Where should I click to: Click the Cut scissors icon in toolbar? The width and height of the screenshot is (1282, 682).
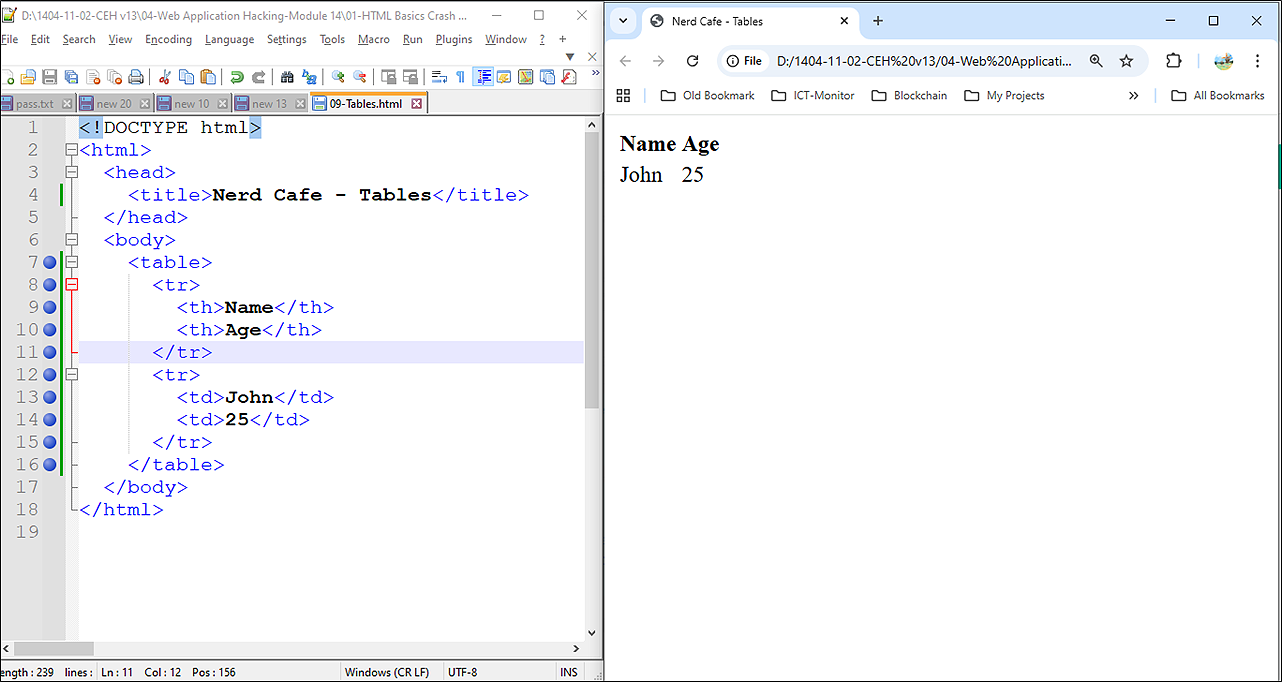coord(165,77)
